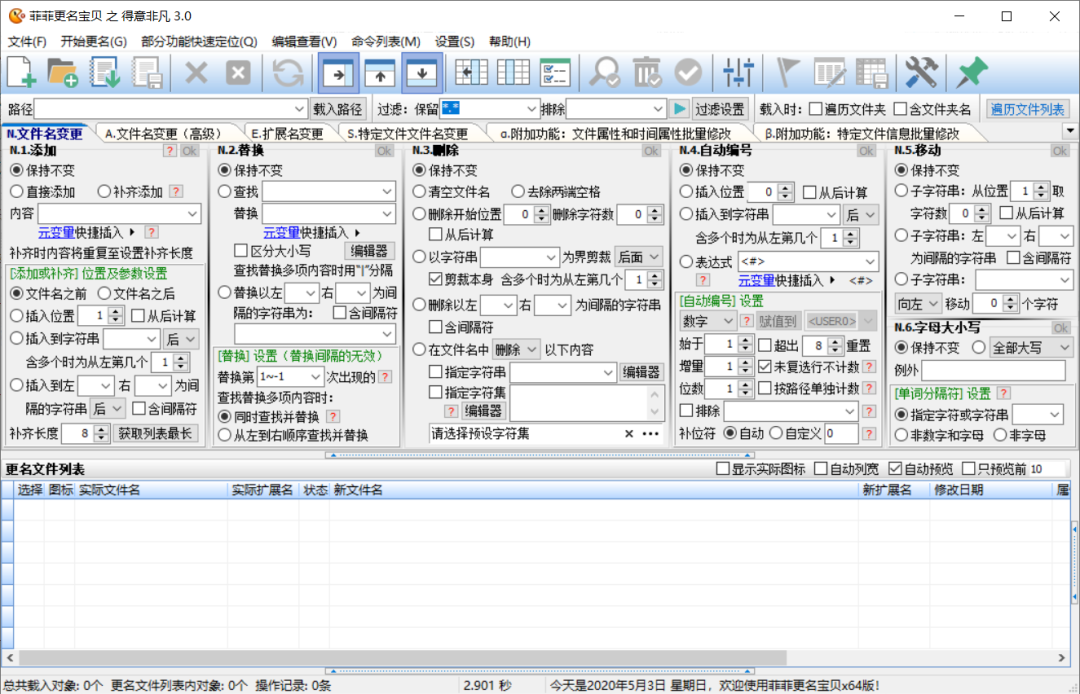Click the boxed X clear-all icon

coord(238,72)
